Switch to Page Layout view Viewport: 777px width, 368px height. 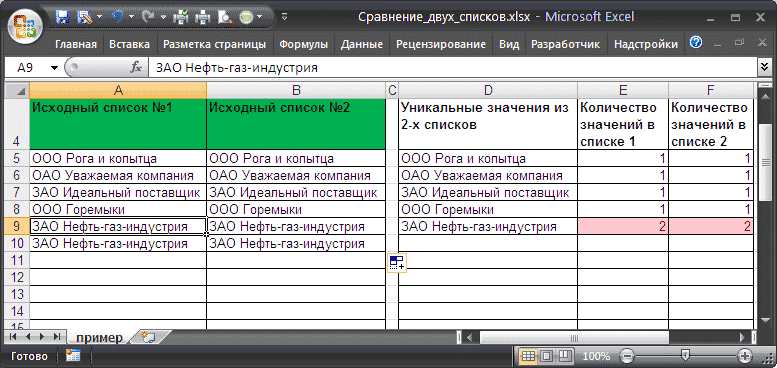[547, 356]
